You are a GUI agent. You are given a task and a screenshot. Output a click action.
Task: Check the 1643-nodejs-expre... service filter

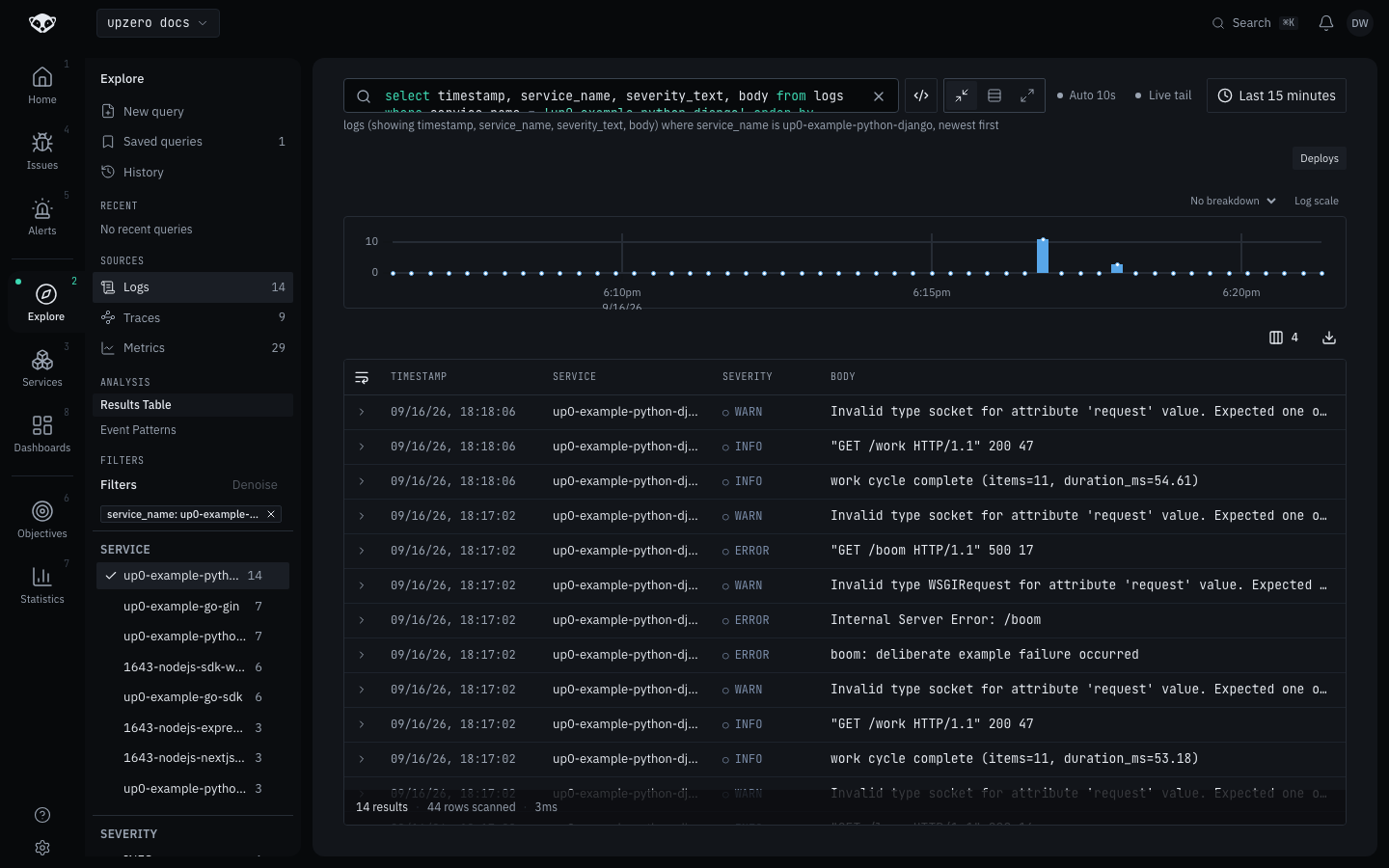(x=193, y=727)
